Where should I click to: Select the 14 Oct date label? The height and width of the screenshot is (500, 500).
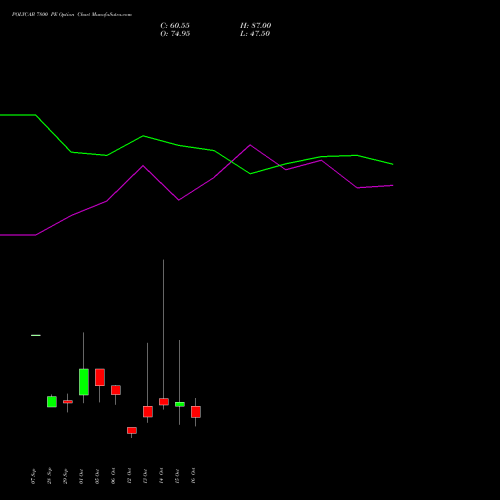[161, 476]
